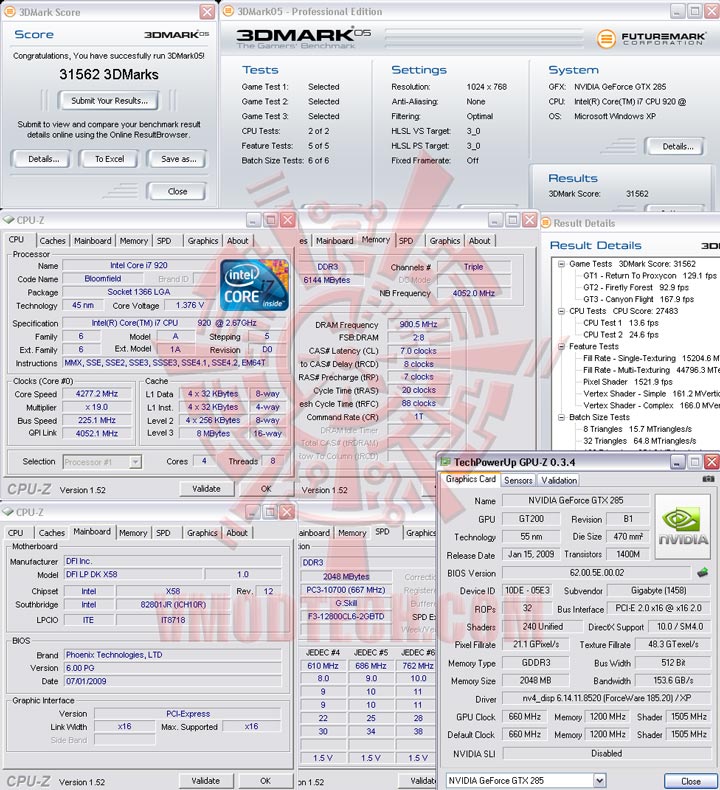Select GT2 - Firefly Forest result row
Image resolution: width=720 pixels, height=790 pixels.
click(636, 288)
